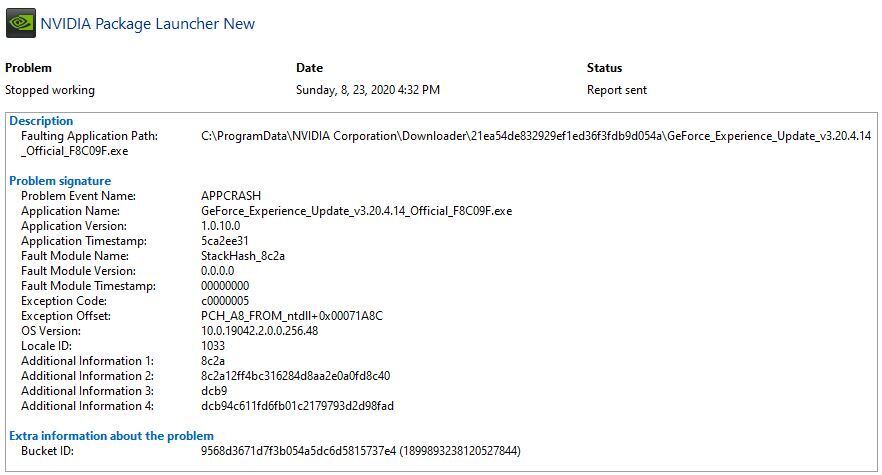Select the Locale ID 1033 value
882x475 pixels.
click(213, 346)
